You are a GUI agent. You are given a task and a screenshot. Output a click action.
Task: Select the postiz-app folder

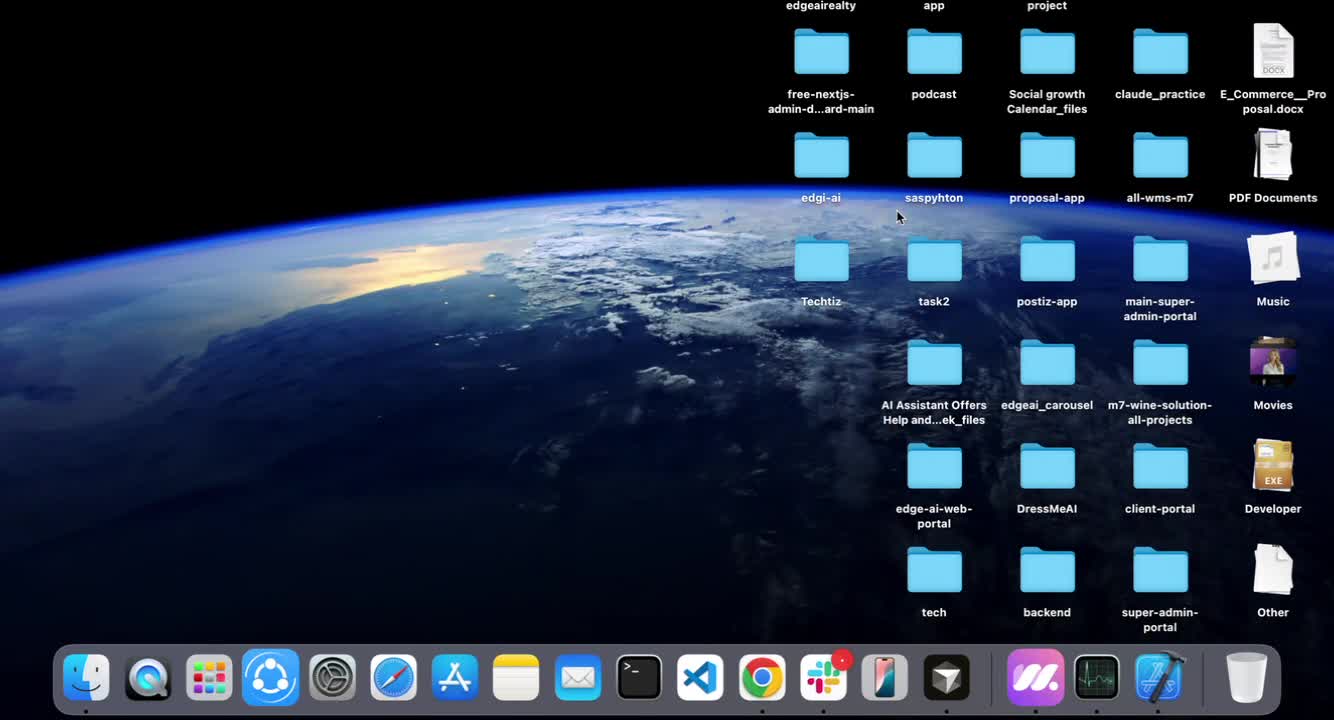1047,260
